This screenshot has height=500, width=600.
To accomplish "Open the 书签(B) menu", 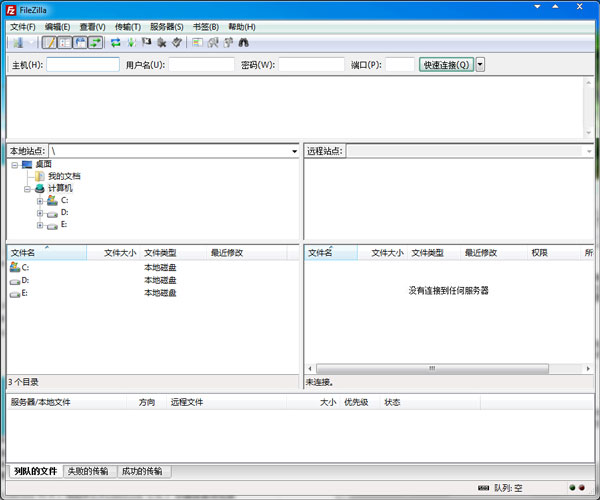I will click(x=206, y=27).
